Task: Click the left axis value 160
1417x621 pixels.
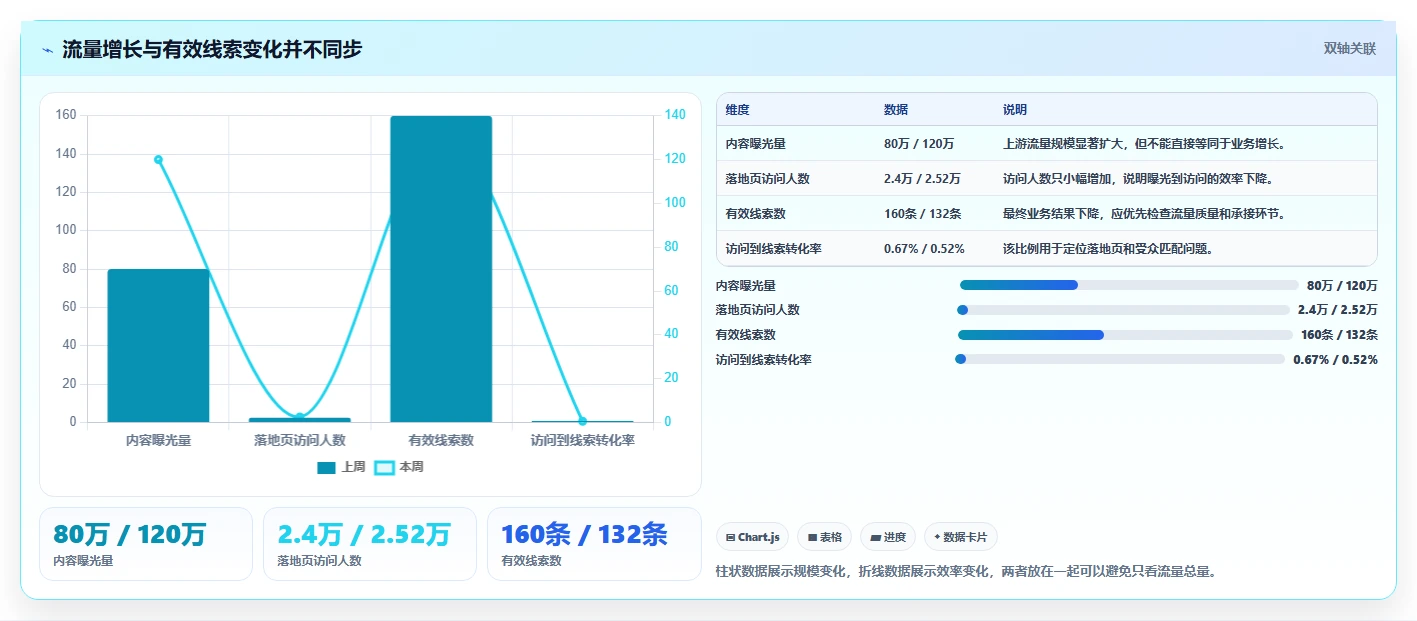Action: pos(66,115)
